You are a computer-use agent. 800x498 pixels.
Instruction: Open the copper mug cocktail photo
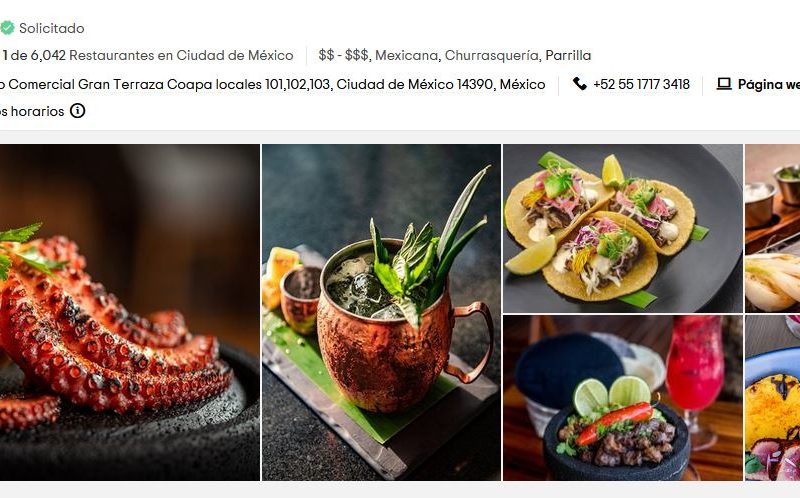coord(381,312)
